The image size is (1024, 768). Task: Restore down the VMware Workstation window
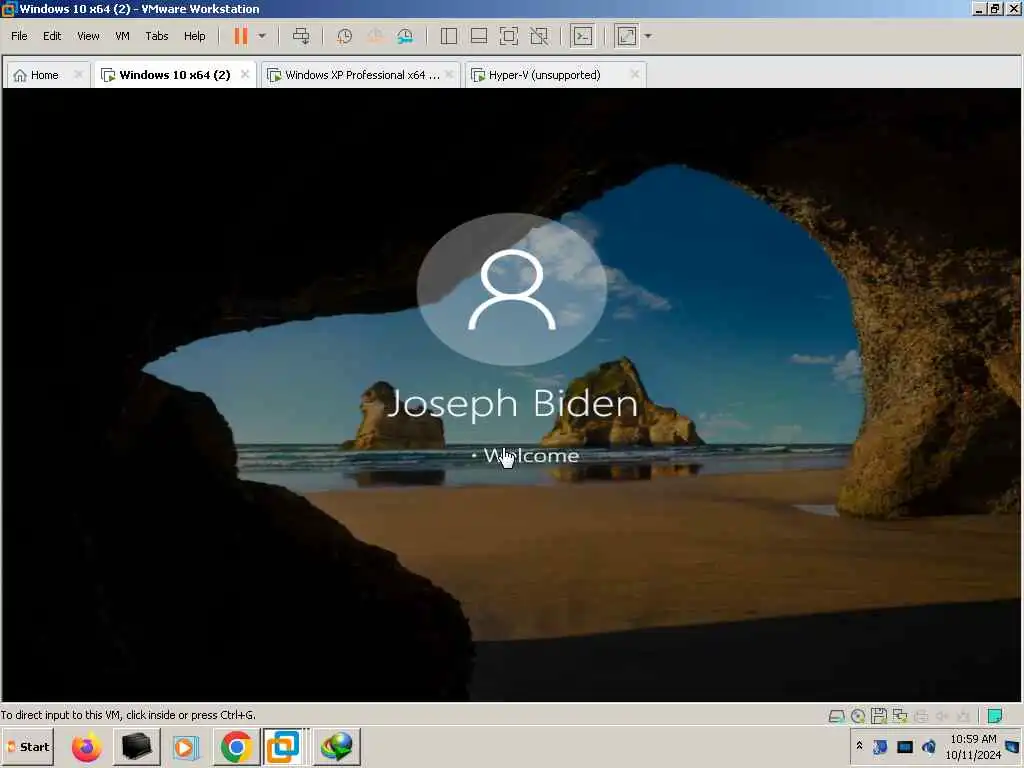pos(995,8)
